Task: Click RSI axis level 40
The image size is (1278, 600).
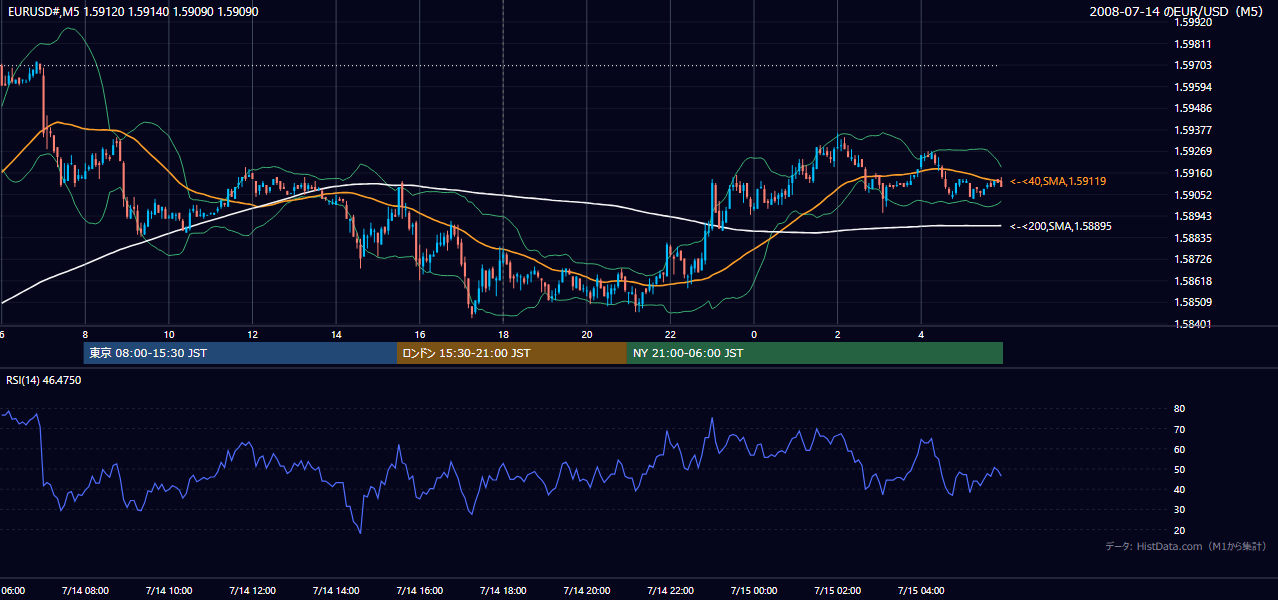Action: [x=1179, y=489]
